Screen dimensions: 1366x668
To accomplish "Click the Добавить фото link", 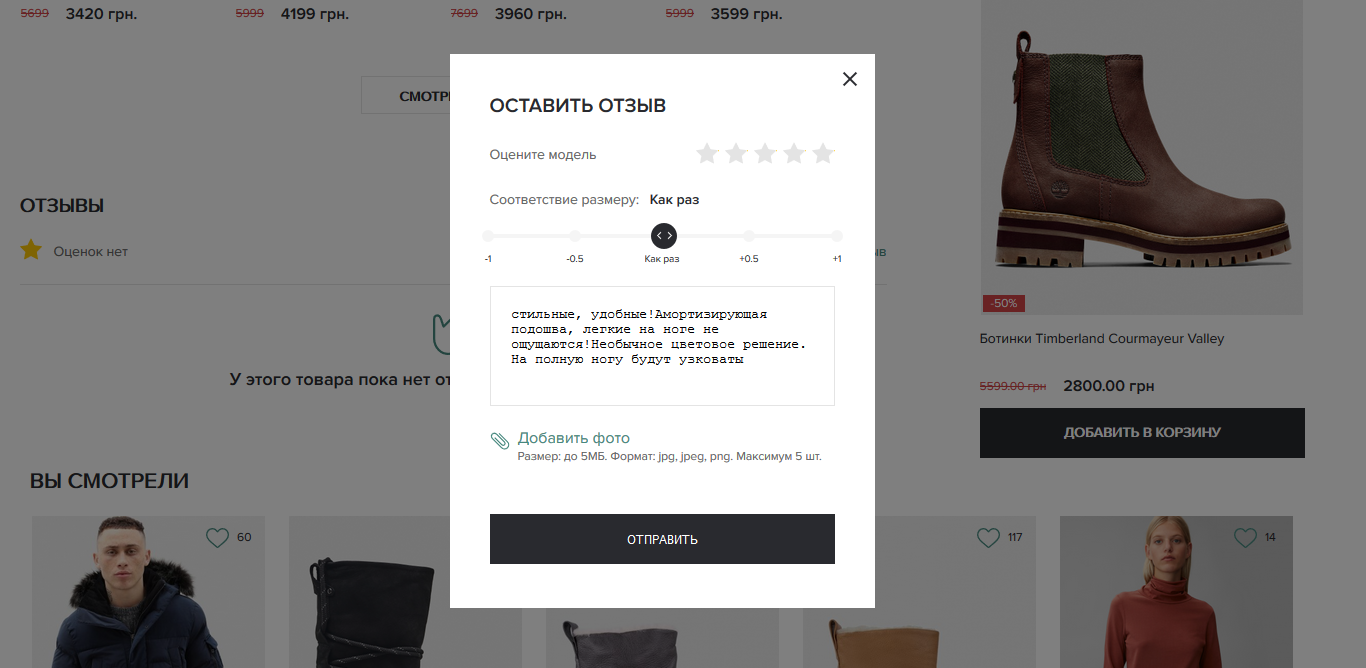I will [574, 438].
